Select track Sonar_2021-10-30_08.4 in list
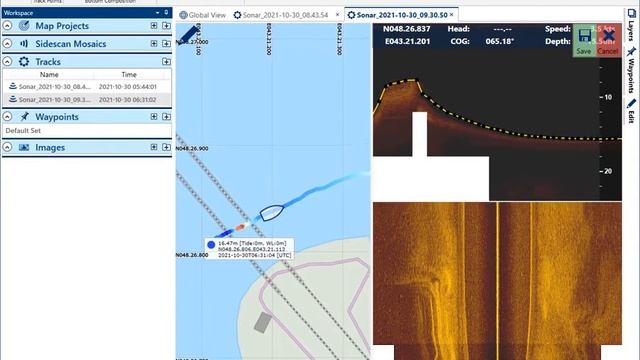Image resolution: width=640 pixels, height=360 pixels. pos(87,87)
